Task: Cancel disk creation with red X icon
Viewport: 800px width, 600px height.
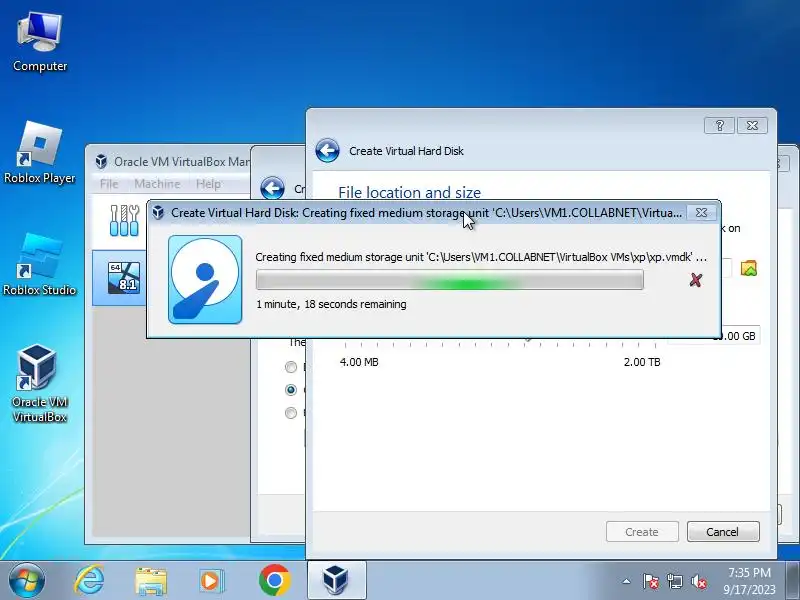Action: click(x=695, y=280)
